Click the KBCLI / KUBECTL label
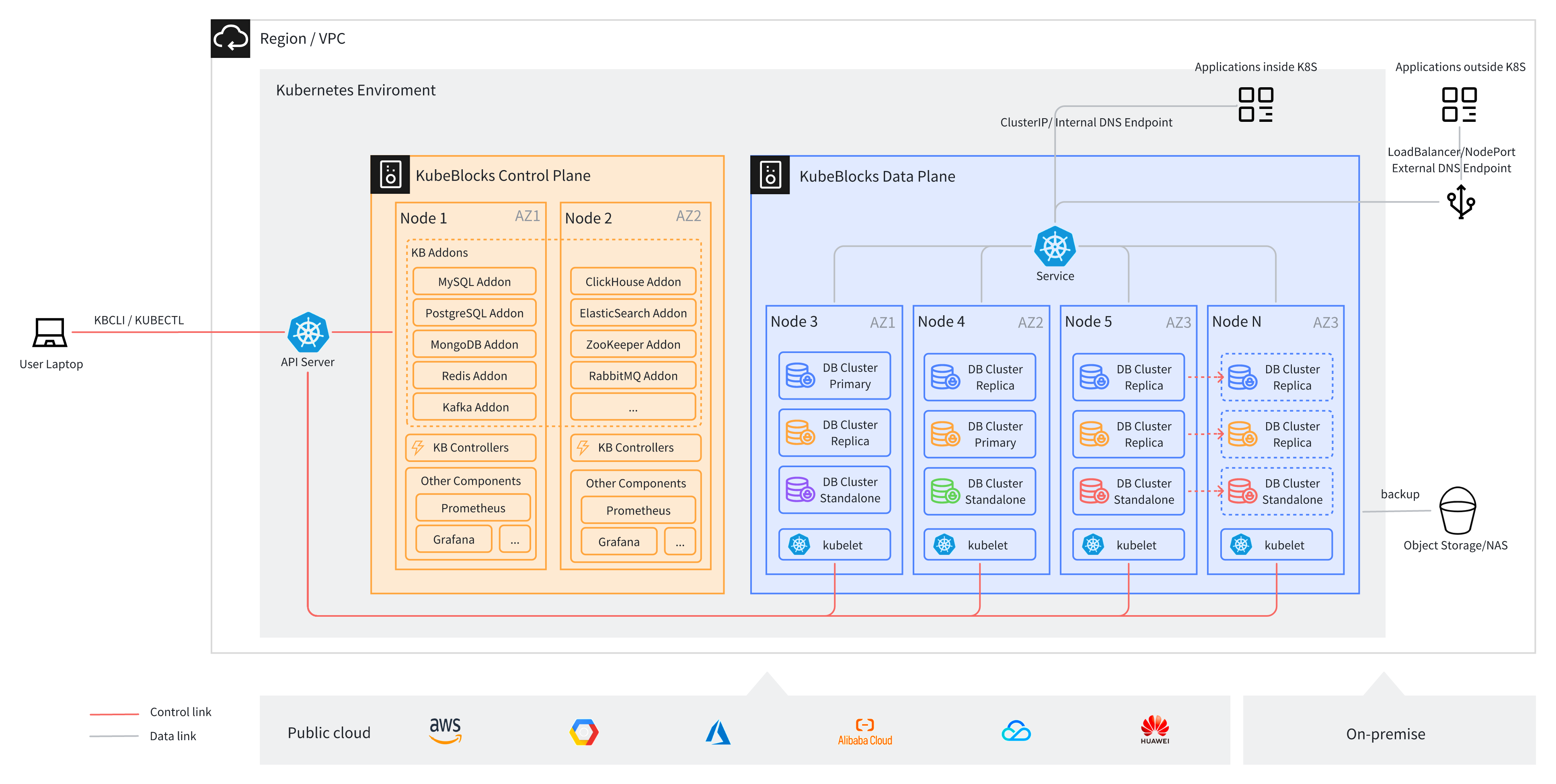The width and height of the screenshot is (1556, 784). point(139,320)
